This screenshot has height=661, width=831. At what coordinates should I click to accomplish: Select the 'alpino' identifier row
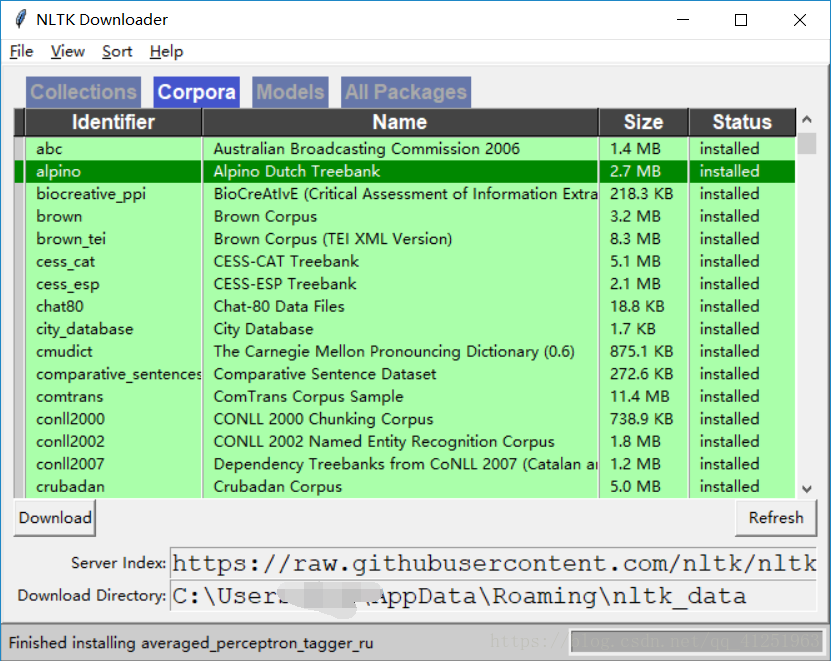(x=58, y=171)
